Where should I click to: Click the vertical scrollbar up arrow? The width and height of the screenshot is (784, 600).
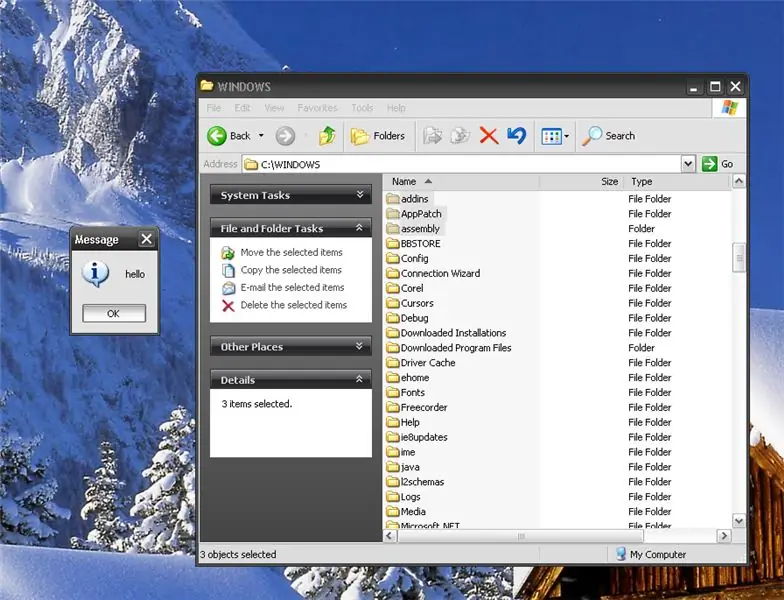coord(738,181)
